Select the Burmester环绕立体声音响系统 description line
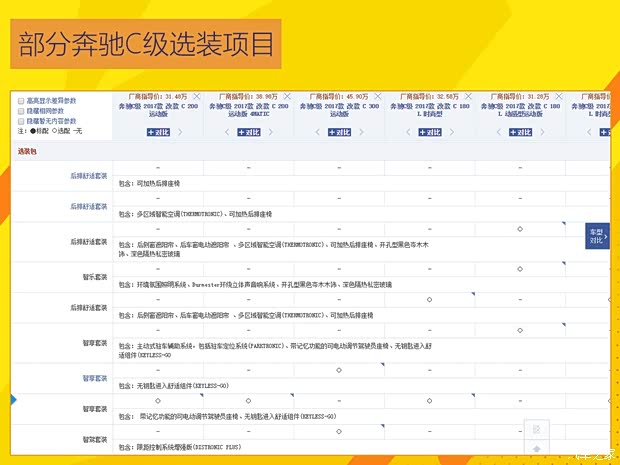 tap(255, 284)
